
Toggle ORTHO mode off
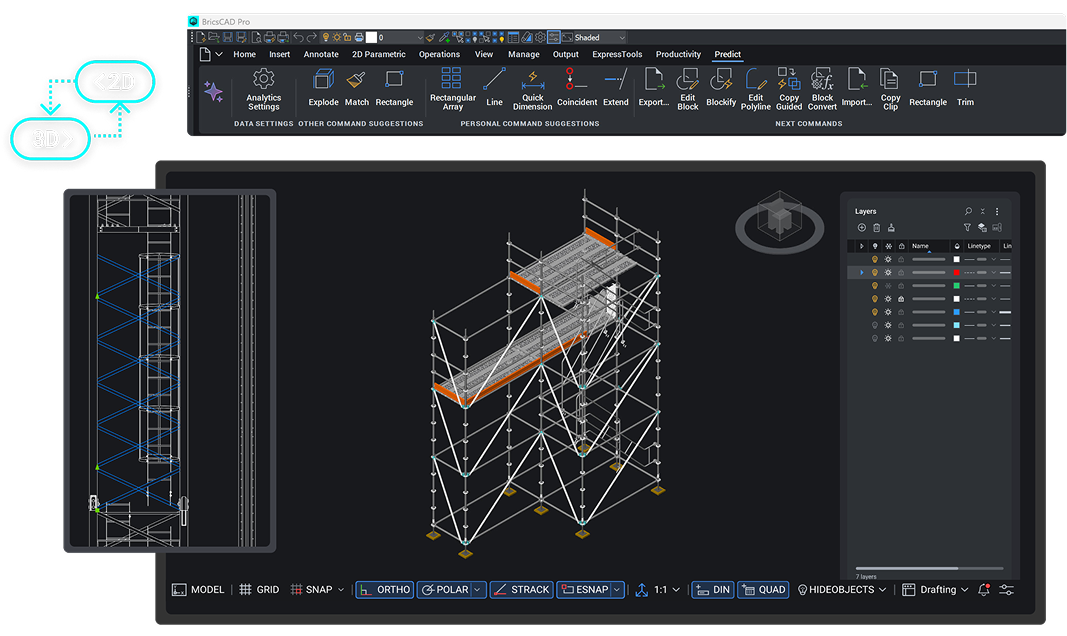385,590
